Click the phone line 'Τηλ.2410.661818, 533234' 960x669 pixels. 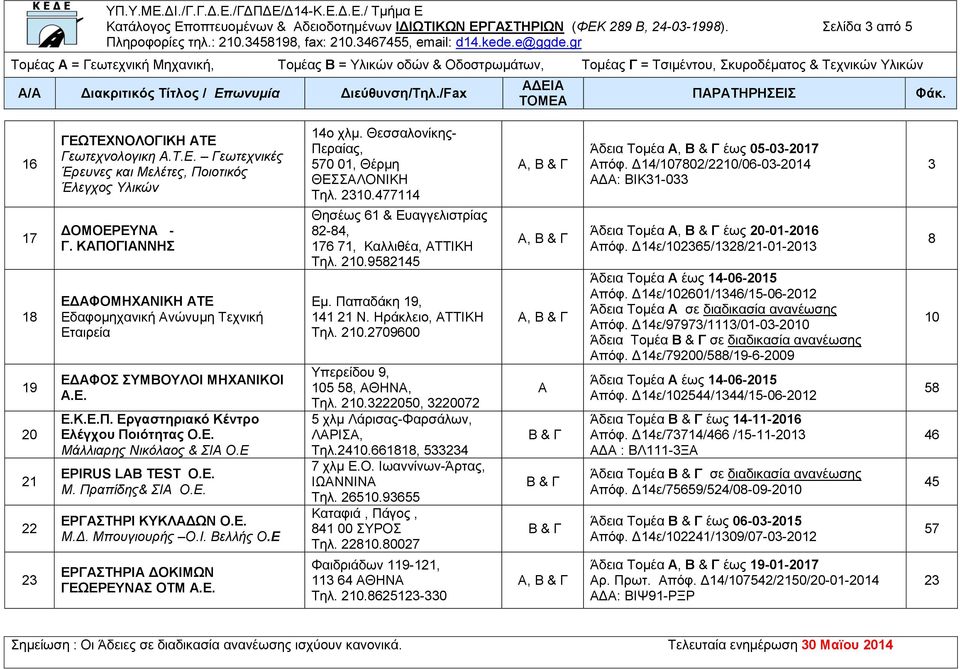tap(389, 450)
